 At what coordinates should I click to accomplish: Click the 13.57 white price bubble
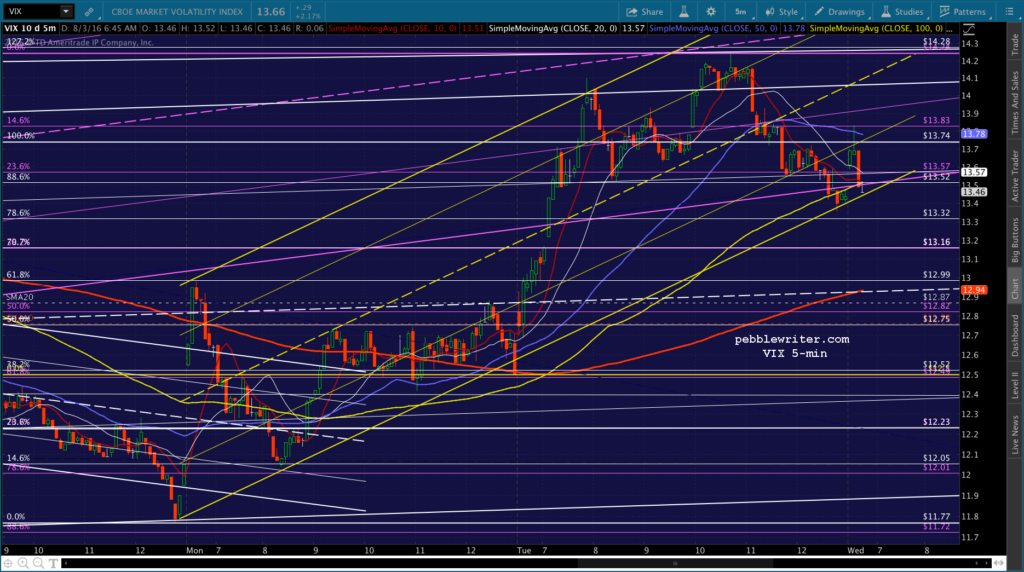click(x=974, y=172)
